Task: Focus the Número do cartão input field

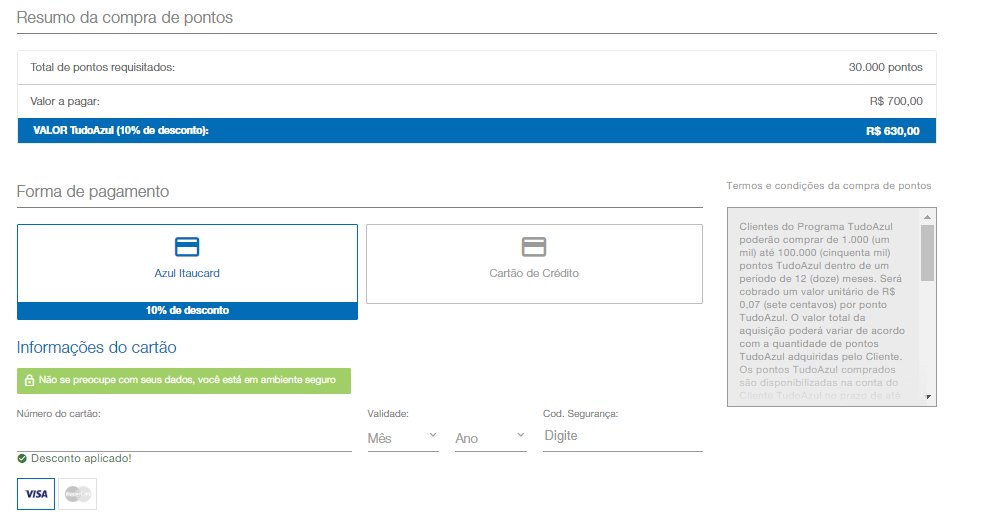Action: 184,438
